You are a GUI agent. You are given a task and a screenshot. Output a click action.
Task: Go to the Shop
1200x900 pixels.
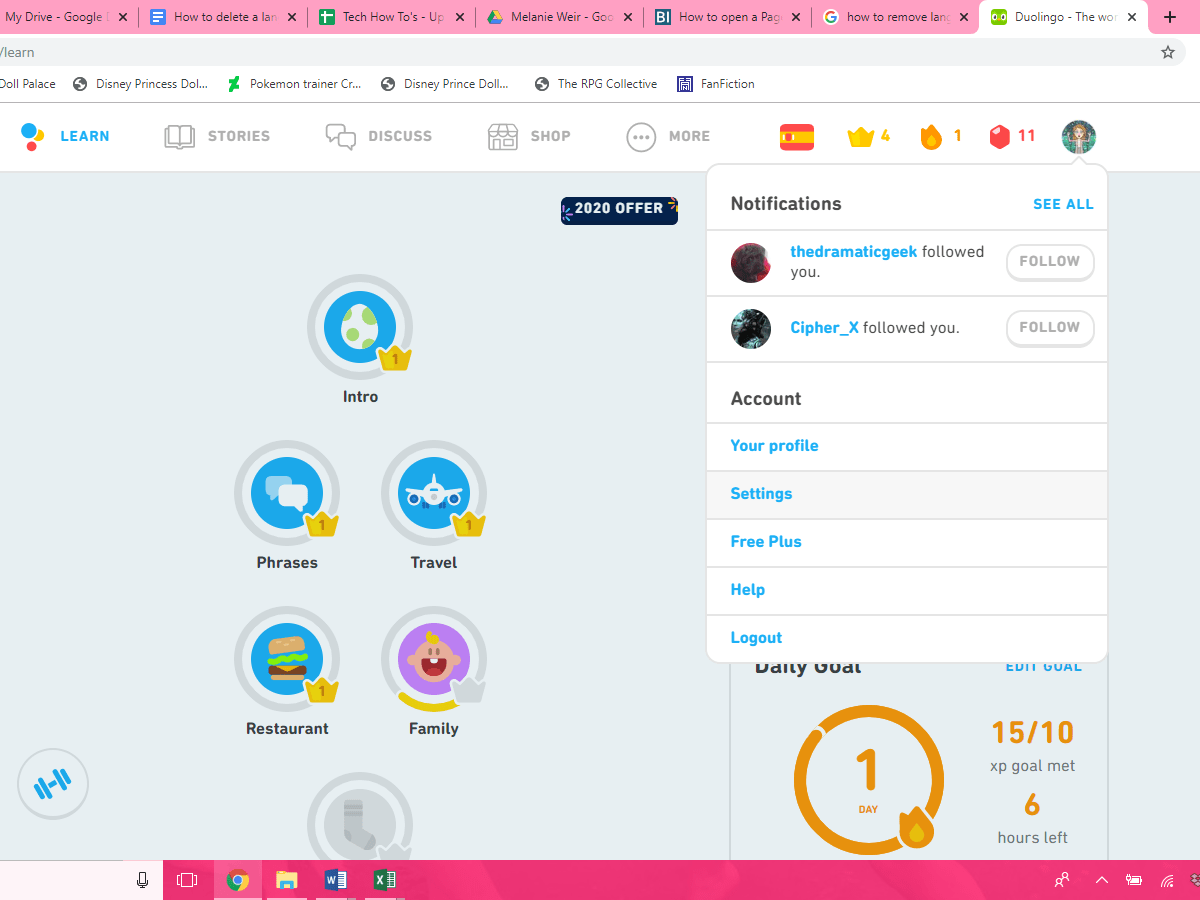click(529, 137)
